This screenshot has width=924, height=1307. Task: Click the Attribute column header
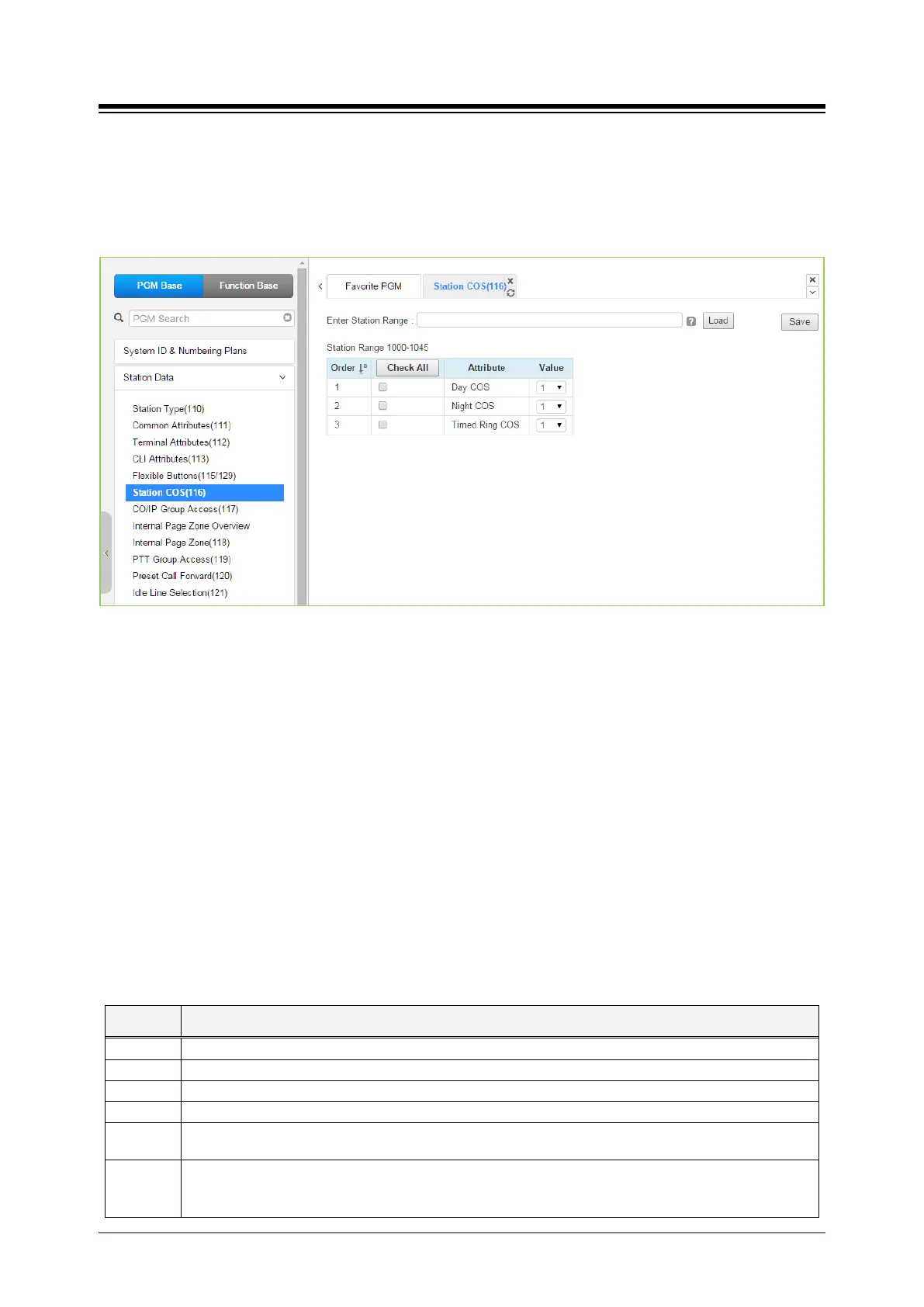(x=486, y=368)
